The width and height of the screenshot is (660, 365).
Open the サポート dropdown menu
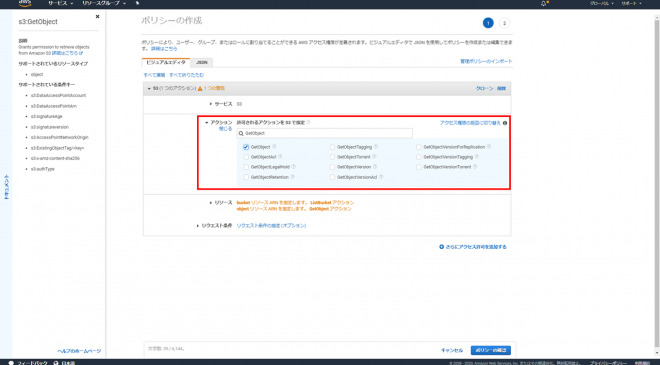click(631, 3)
